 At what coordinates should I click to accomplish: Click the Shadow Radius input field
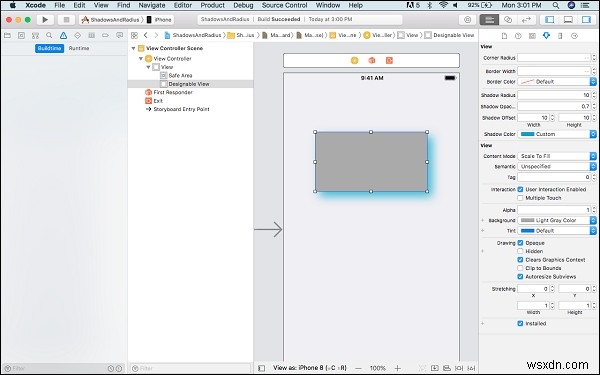[x=554, y=95]
